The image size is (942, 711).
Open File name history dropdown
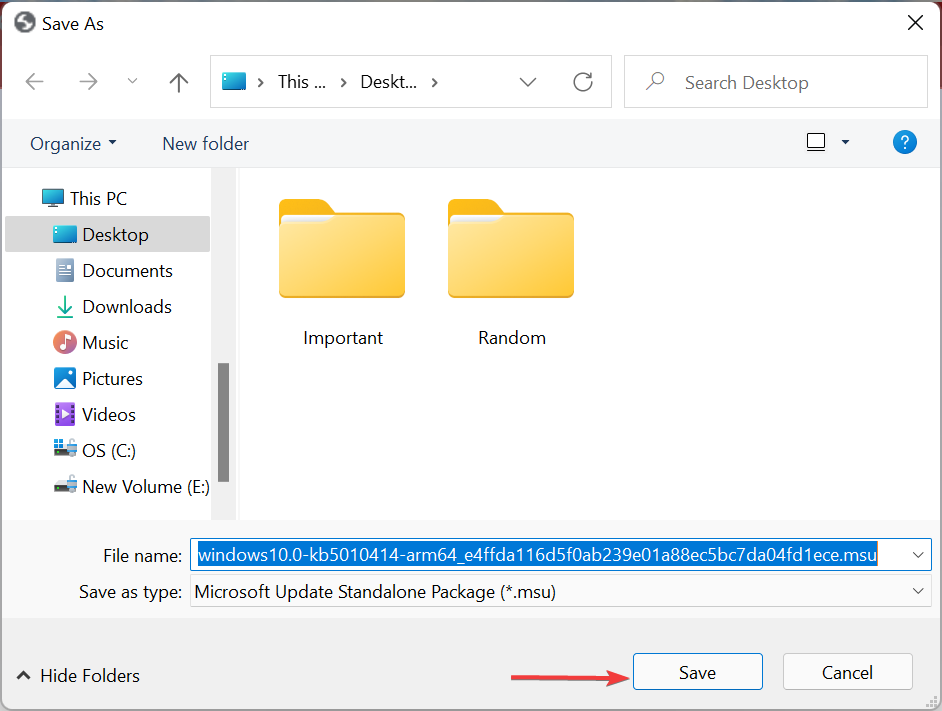tap(917, 555)
